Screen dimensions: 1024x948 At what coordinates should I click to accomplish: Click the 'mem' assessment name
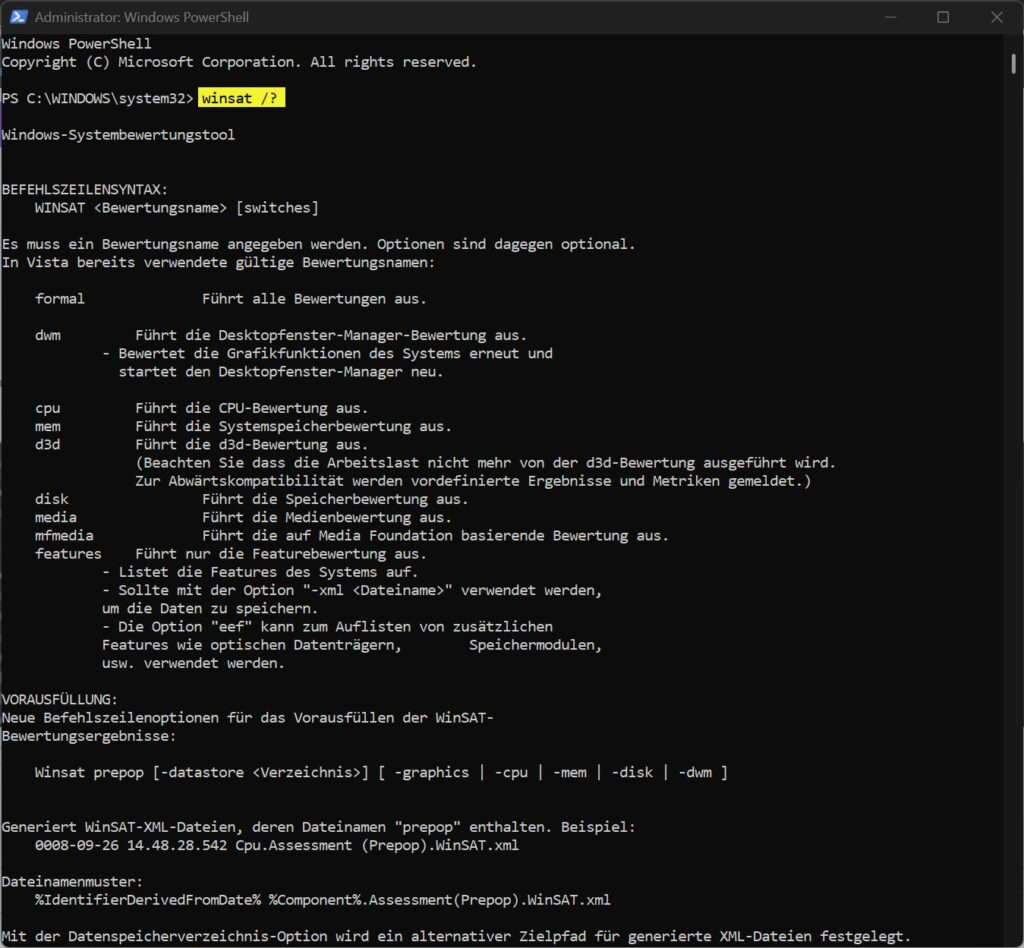[48, 427]
